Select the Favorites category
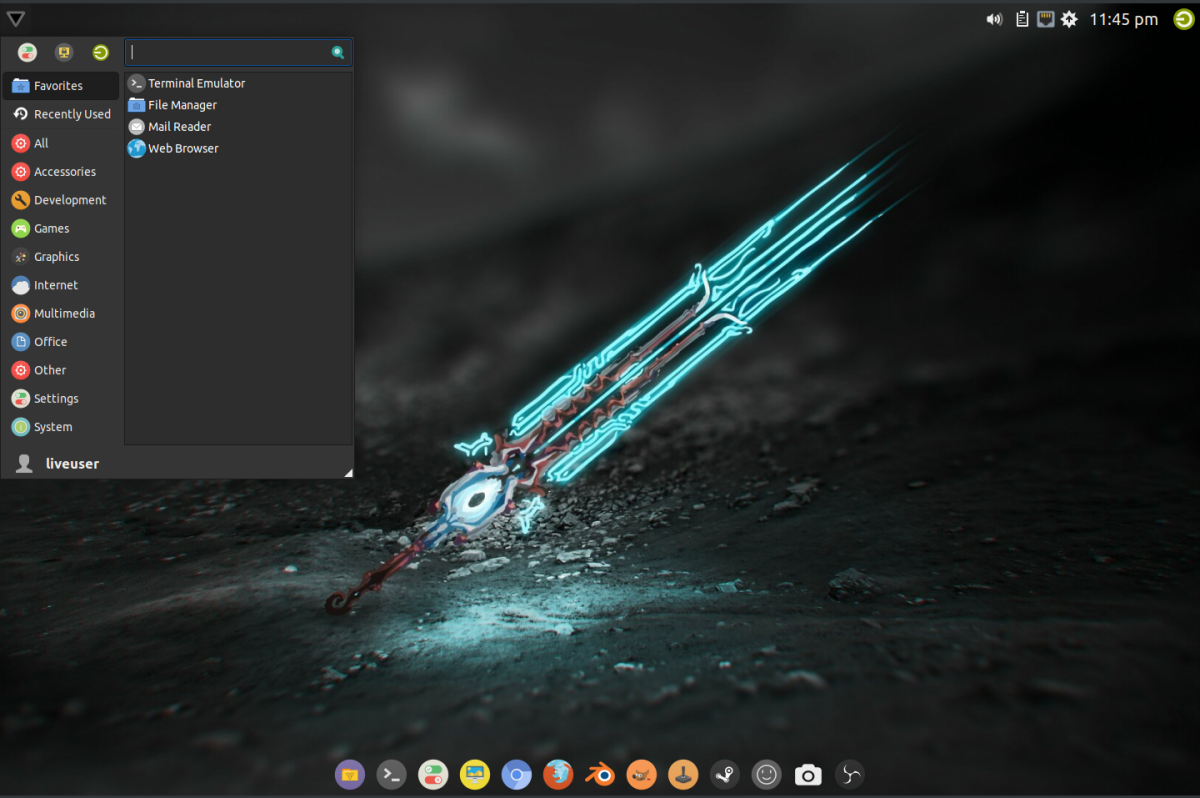The height and width of the screenshot is (798, 1200). (x=61, y=86)
